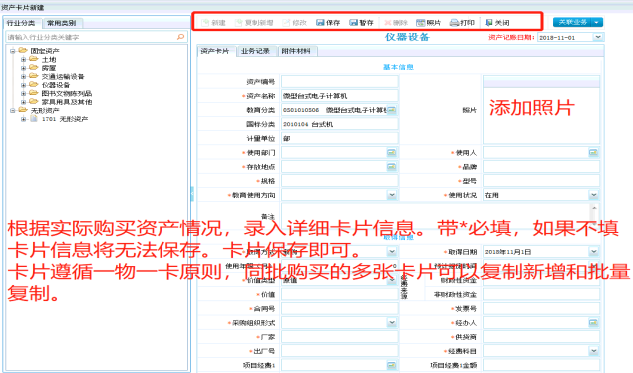Click the left panel collapse handle
The height and width of the screenshot is (373, 633).
192,194
